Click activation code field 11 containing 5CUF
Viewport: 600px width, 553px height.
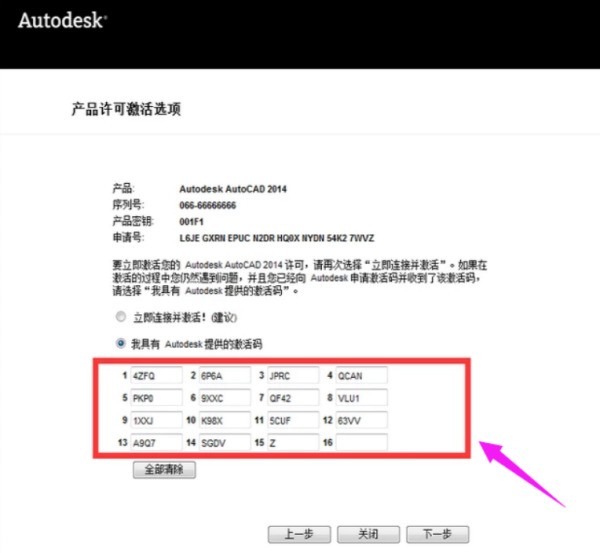pyautogui.click(x=293, y=420)
